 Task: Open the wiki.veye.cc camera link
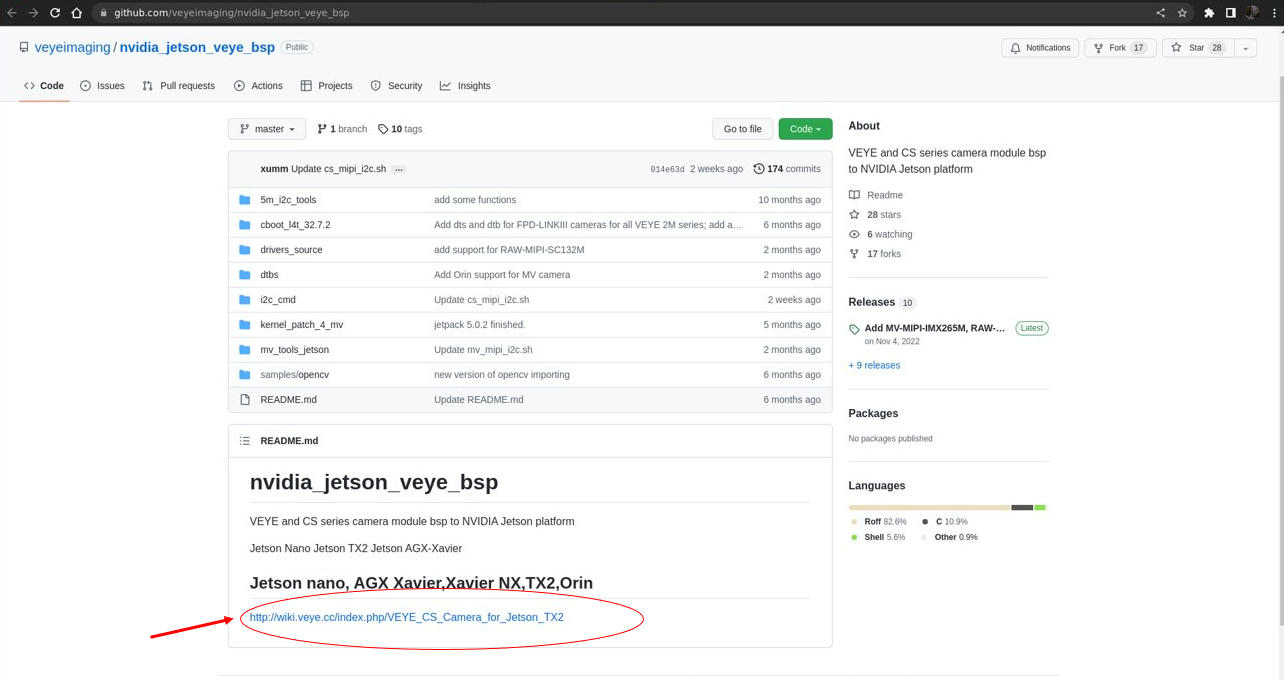(x=406, y=617)
